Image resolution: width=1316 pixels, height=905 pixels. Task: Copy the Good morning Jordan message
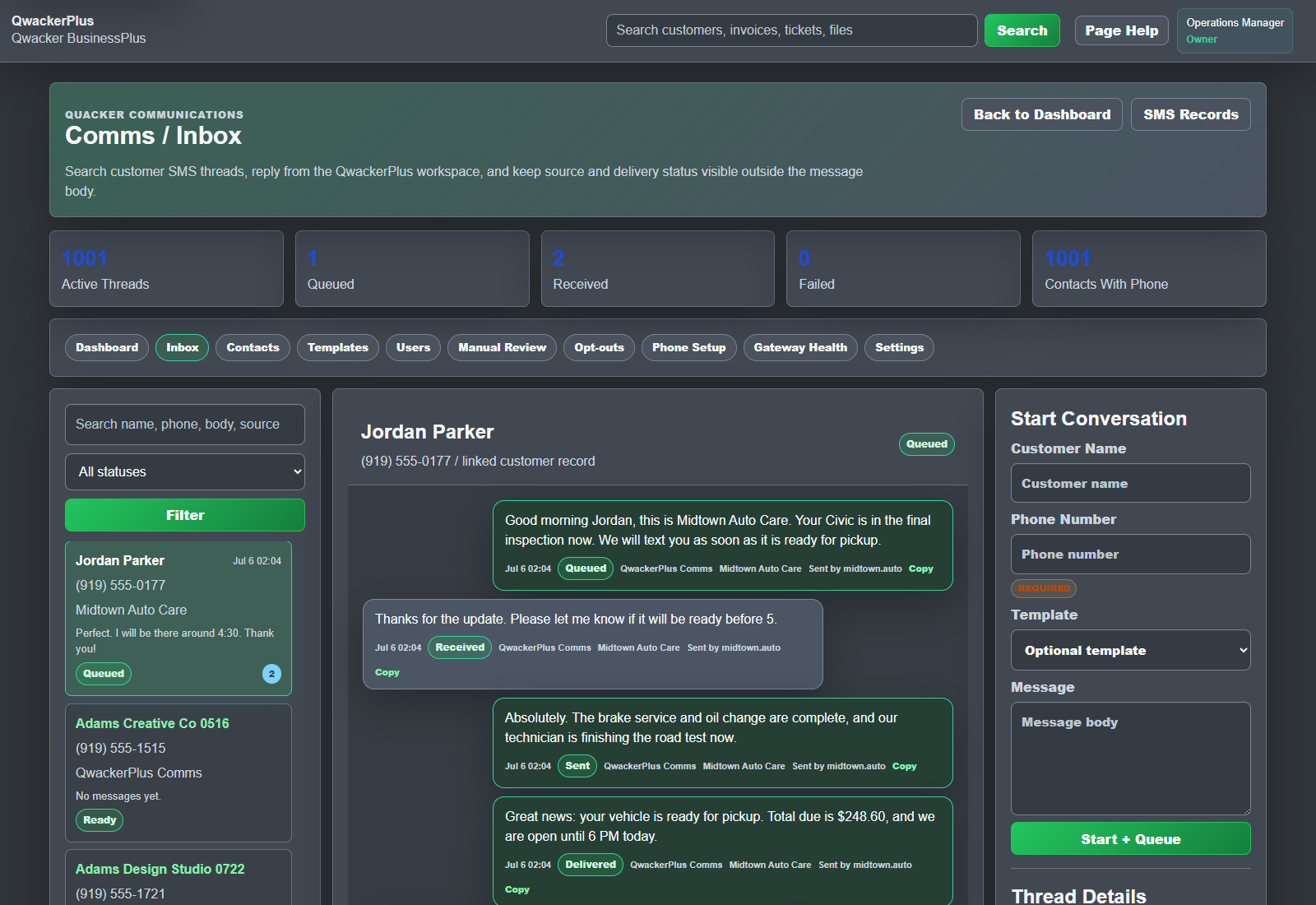click(920, 569)
